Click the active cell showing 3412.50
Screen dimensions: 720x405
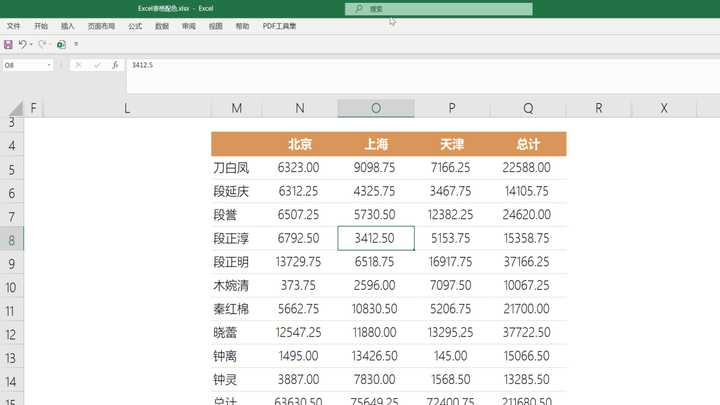click(376, 238)
